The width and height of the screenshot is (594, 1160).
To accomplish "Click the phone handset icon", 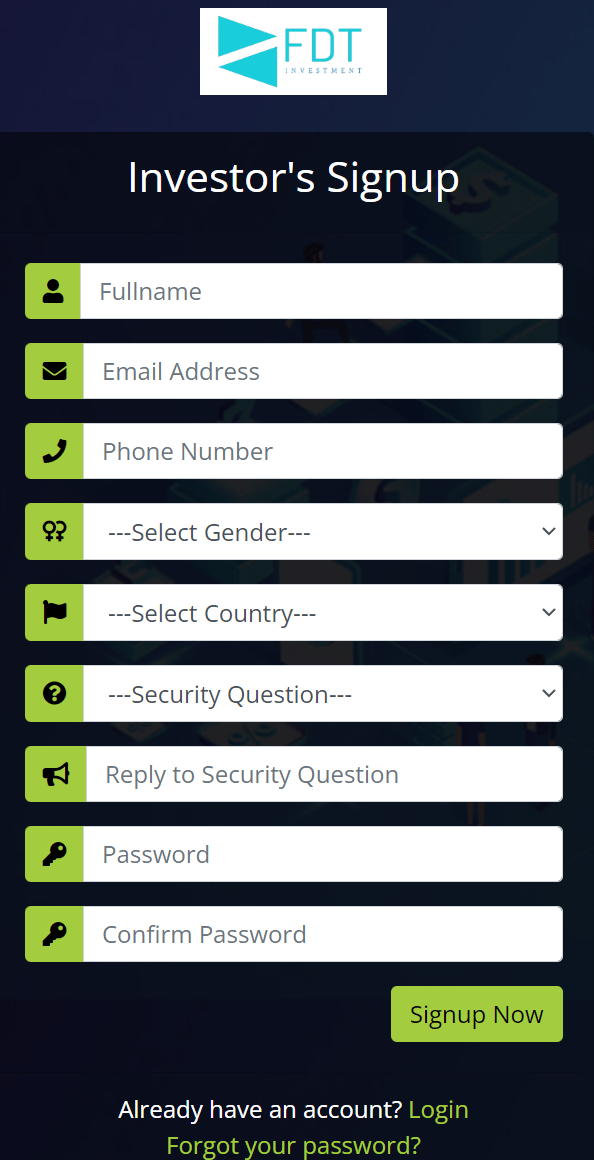I will [x=55, y=451].
